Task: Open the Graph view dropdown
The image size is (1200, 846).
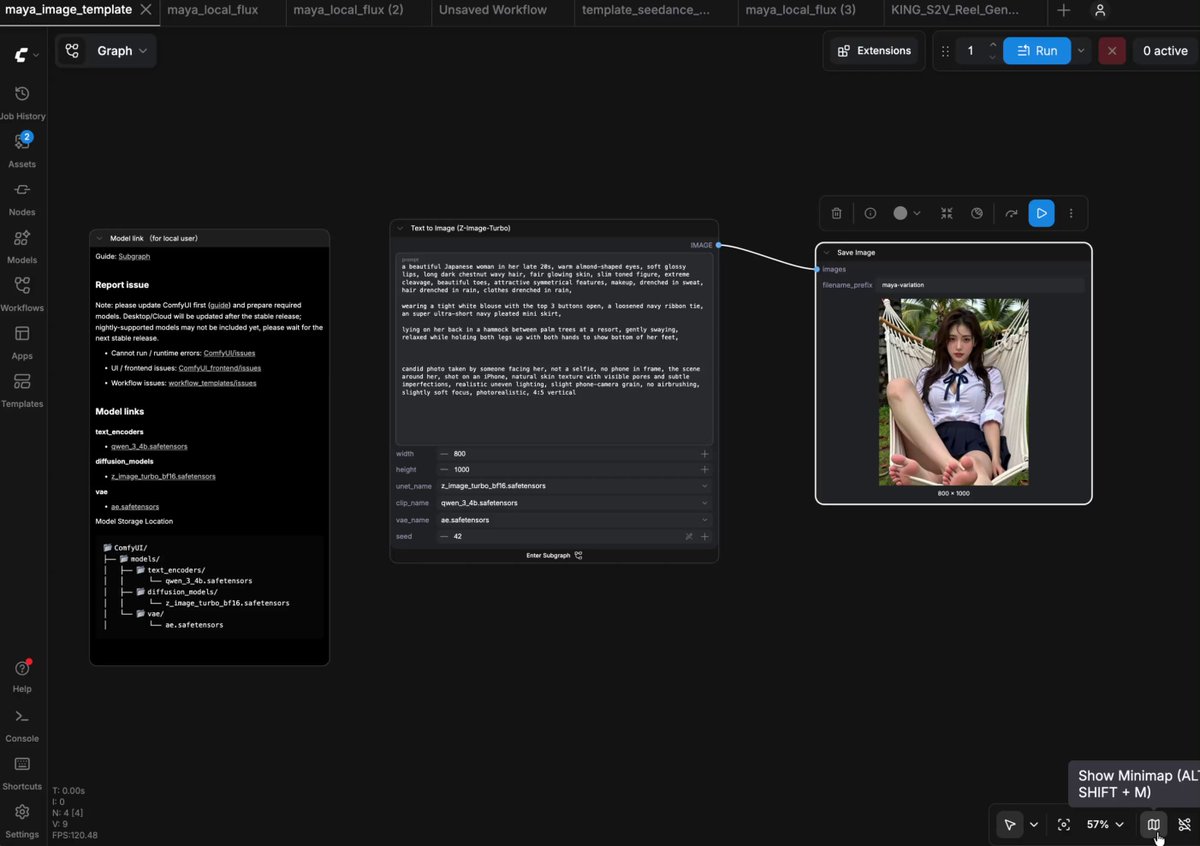Action: coord(106,51)
